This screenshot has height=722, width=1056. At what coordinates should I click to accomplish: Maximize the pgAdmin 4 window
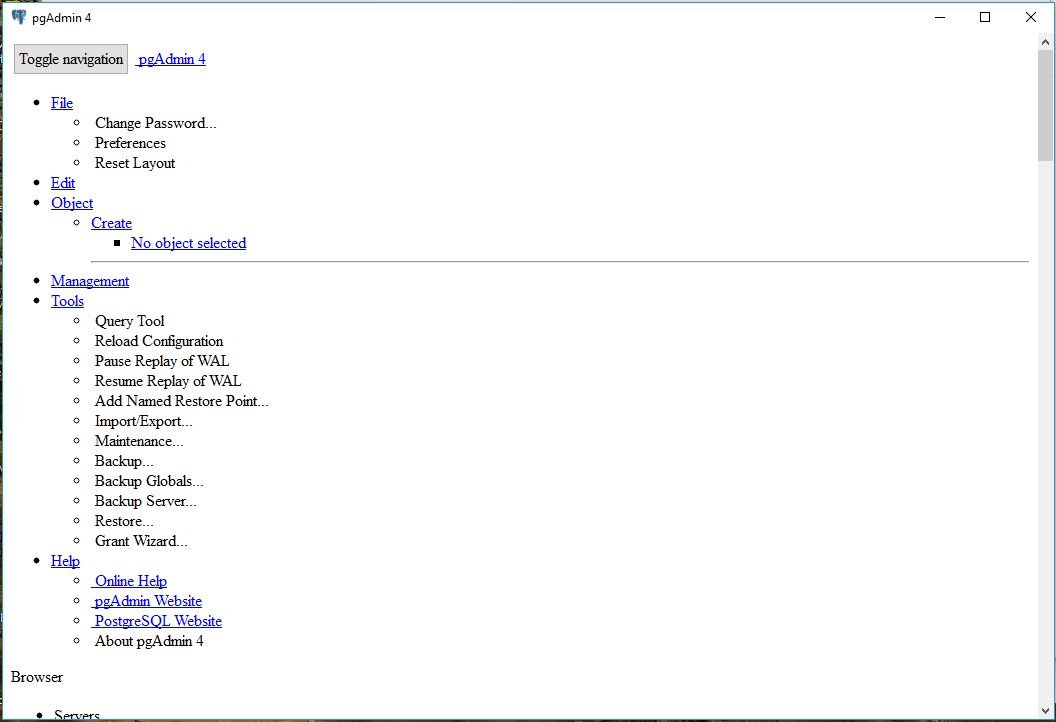coord(985,17)
